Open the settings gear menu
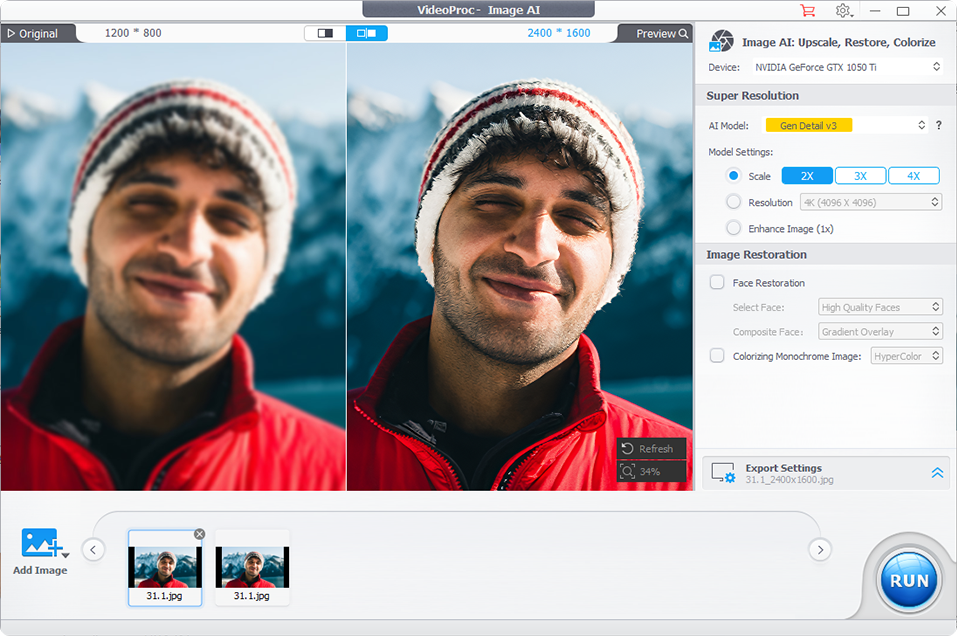957x636 pixels. pyautogui.click(x=843, y=11)
